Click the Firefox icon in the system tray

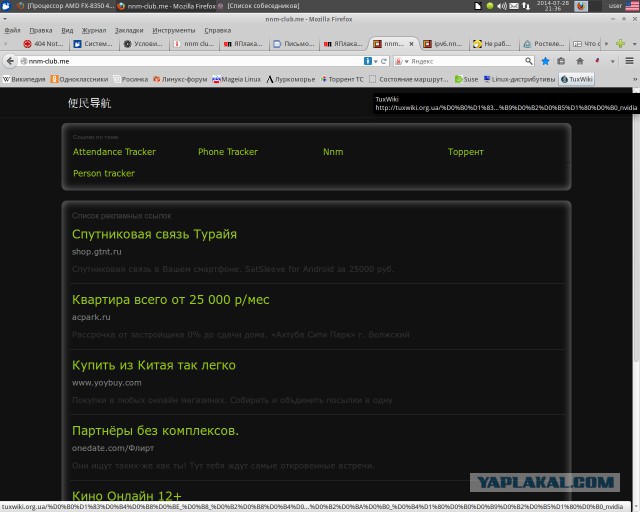pos(581,6)
